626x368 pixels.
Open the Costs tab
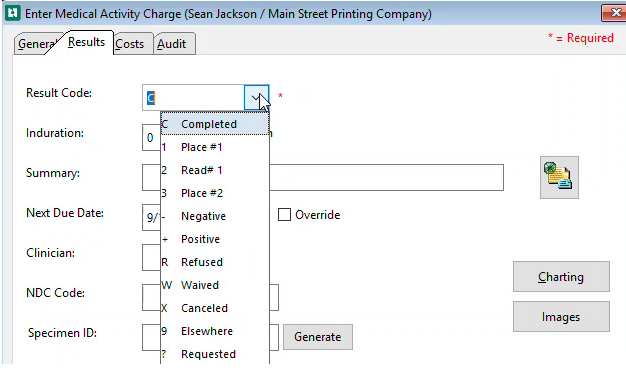[130, 44]
